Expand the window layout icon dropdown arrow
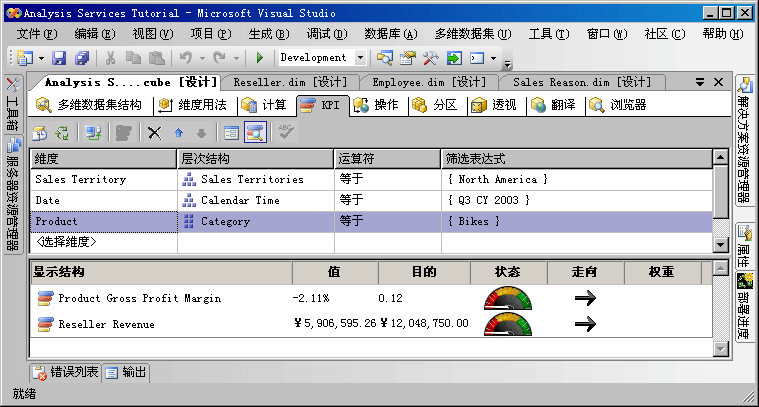 click(493, 59)
